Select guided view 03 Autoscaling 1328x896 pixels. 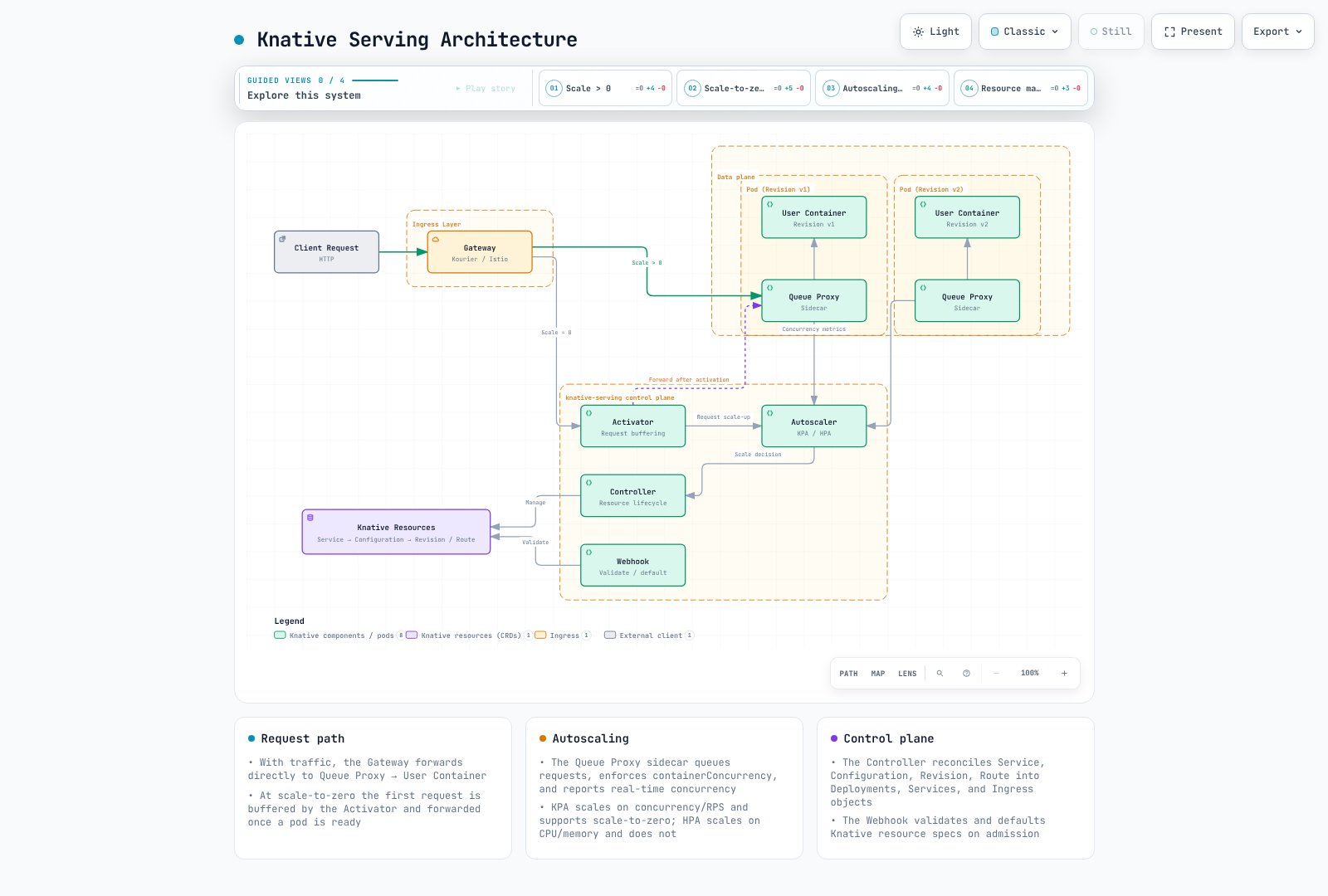coord(882,88)
